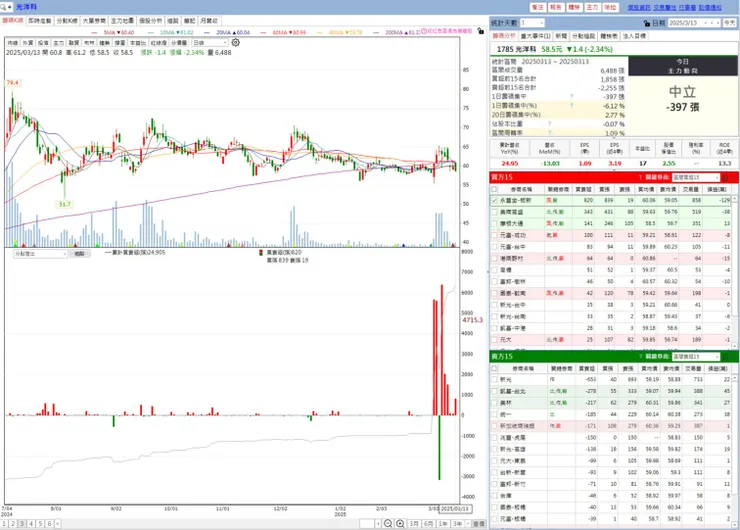This screenshot has height=530, width=740.
Task: Click help icon beside 佔股本比重
Action: [549, 124]
